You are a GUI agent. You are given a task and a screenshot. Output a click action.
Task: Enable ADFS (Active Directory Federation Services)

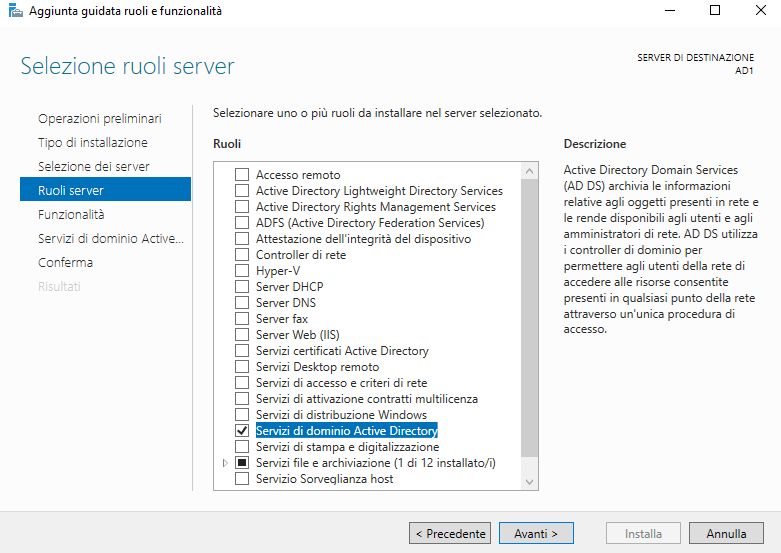pyautogui.click(x=242, y=222)
